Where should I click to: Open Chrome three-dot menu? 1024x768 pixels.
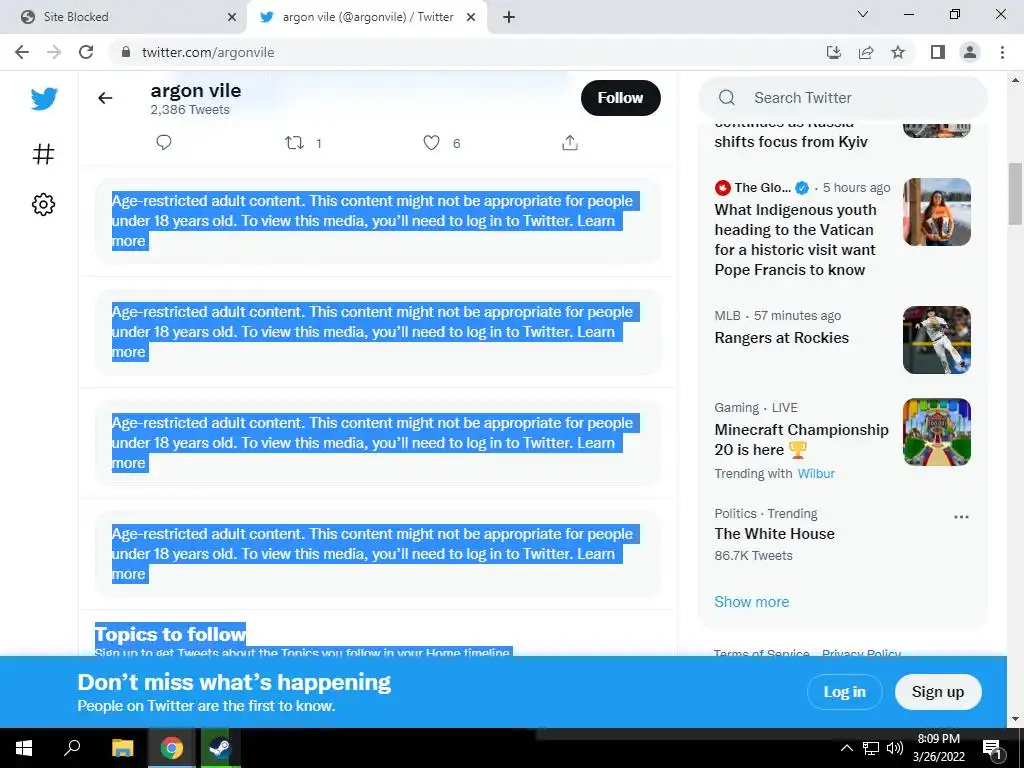tap(1002, 52)
